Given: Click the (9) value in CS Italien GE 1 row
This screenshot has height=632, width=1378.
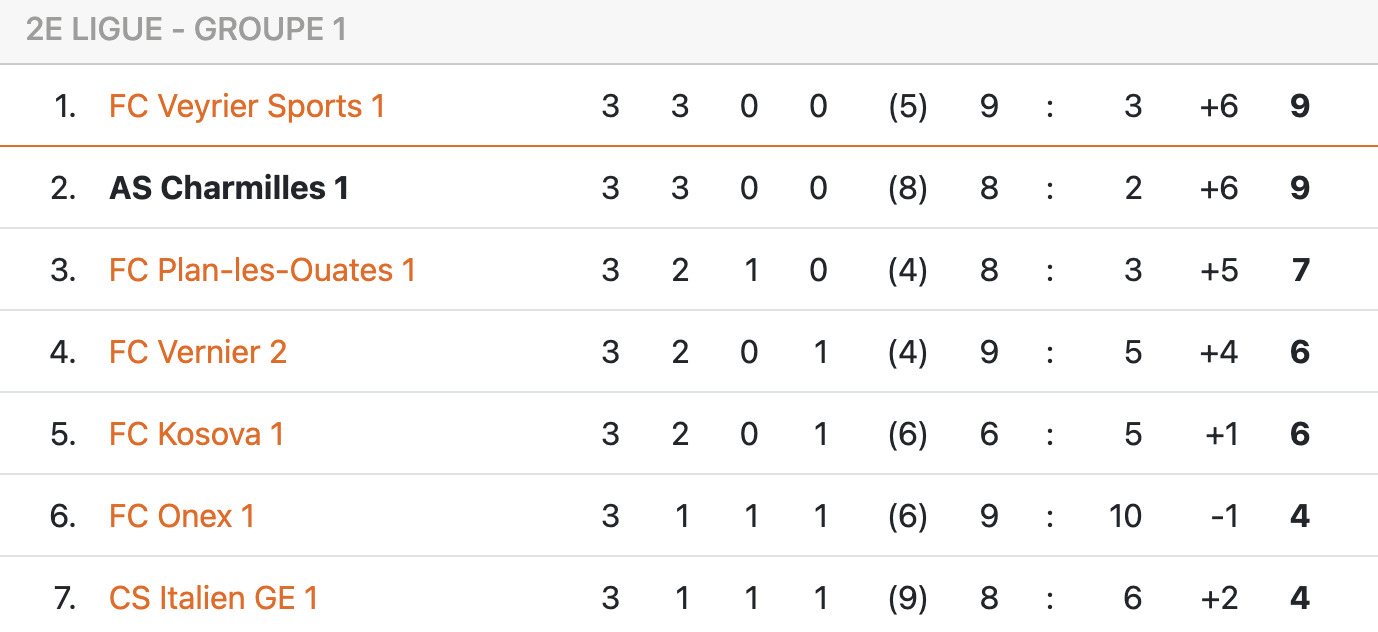Looking at the screenshot, I should point(907,598).
